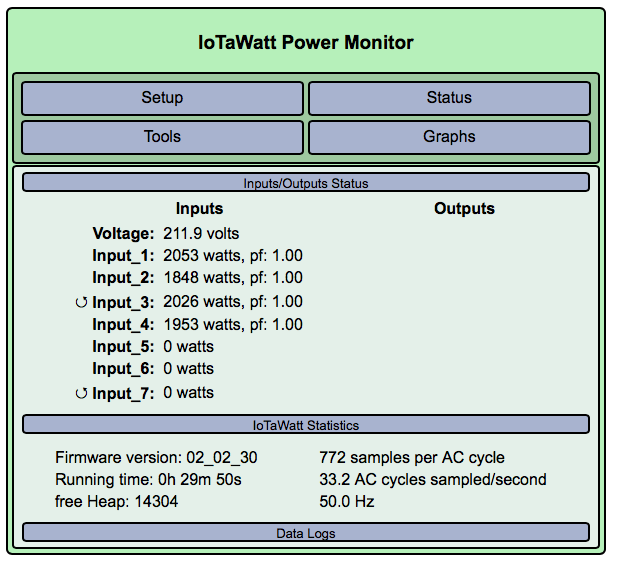Click the reverse arrow icon beside Input_7

tap(81, 393)
